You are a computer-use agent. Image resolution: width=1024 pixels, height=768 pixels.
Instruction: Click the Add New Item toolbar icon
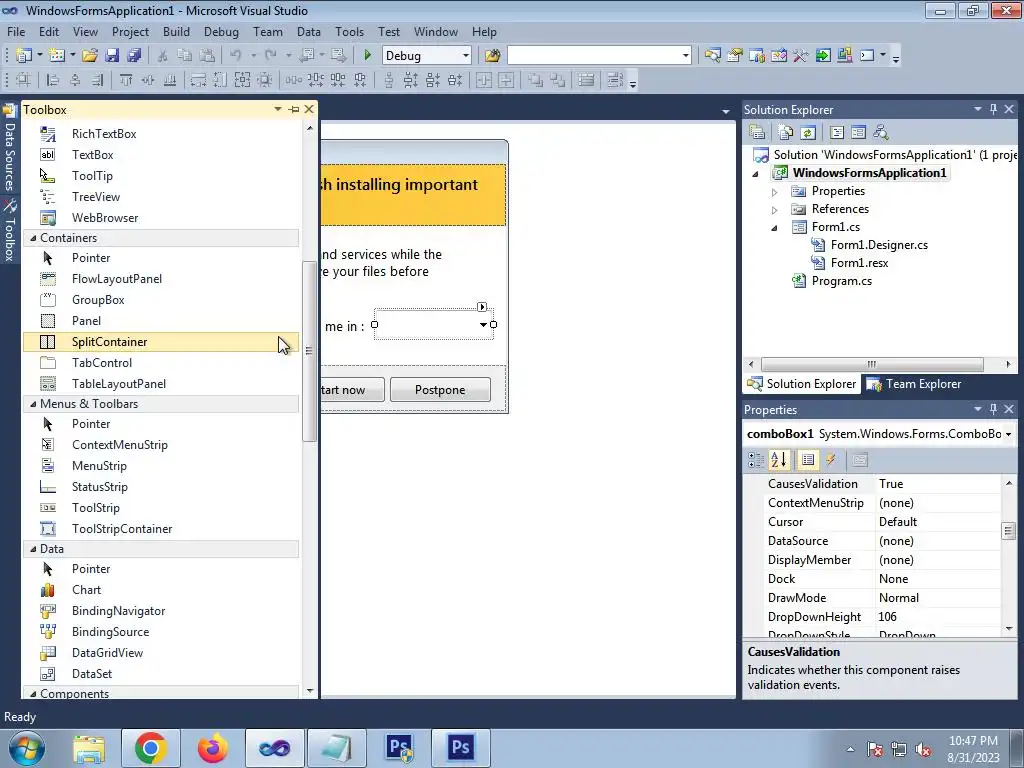tap(57, 56)
